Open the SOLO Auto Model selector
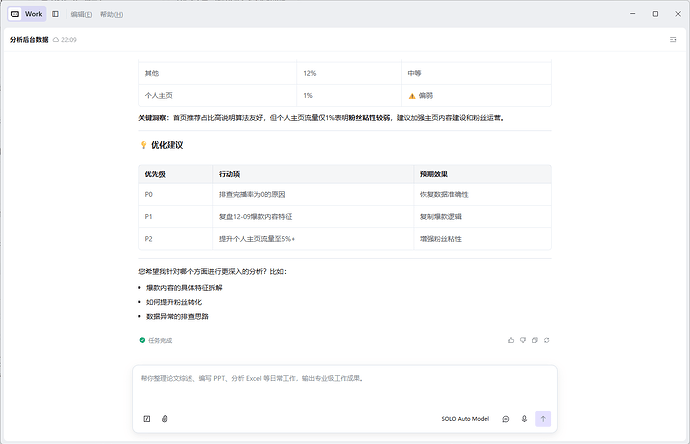The height and width of the screenshot is (444, 690). coord(465,419)
